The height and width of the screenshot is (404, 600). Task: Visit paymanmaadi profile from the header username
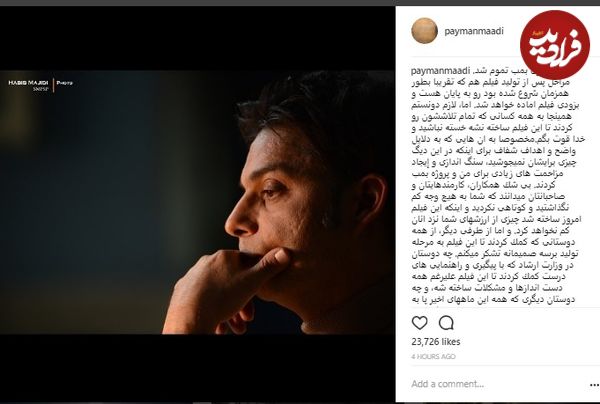(x=474, y=31)
